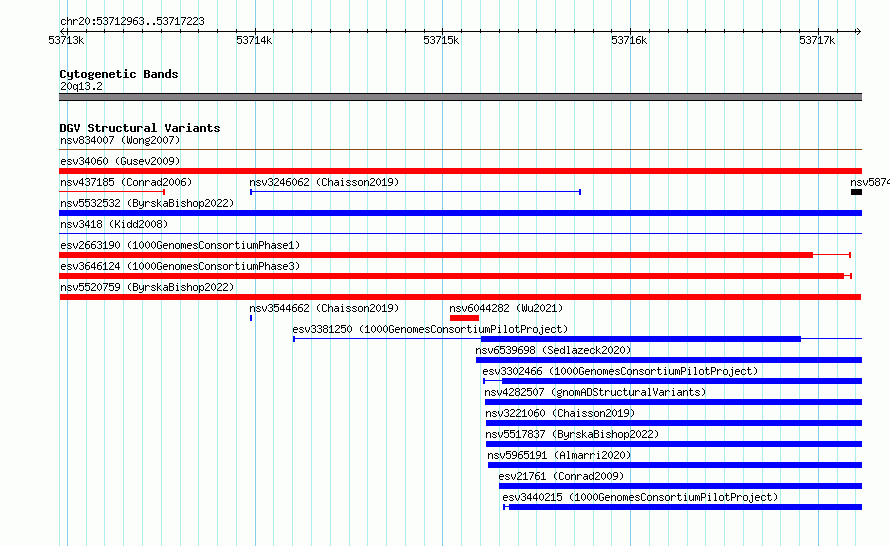890x546 pixels.
Task: Click the nsv437185 (Conrad2006) variant label
Action: [x=126, y=182]
